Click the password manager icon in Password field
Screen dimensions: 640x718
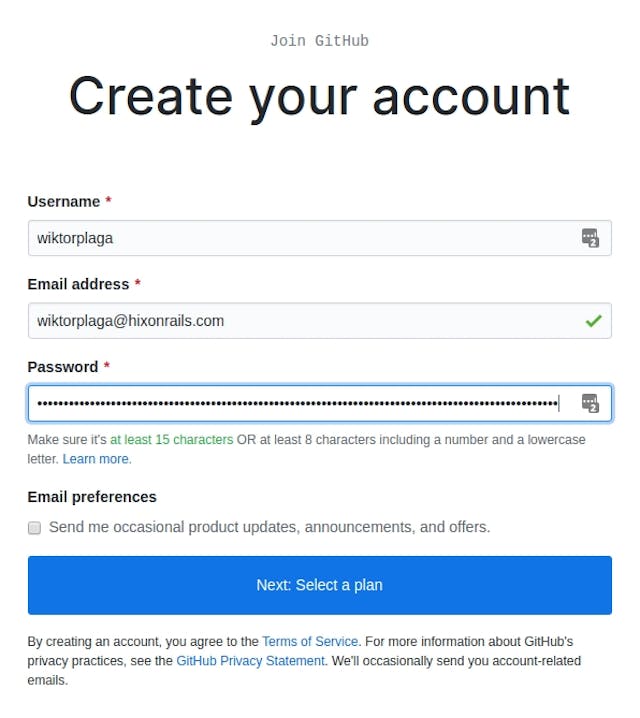pos(590,403)
